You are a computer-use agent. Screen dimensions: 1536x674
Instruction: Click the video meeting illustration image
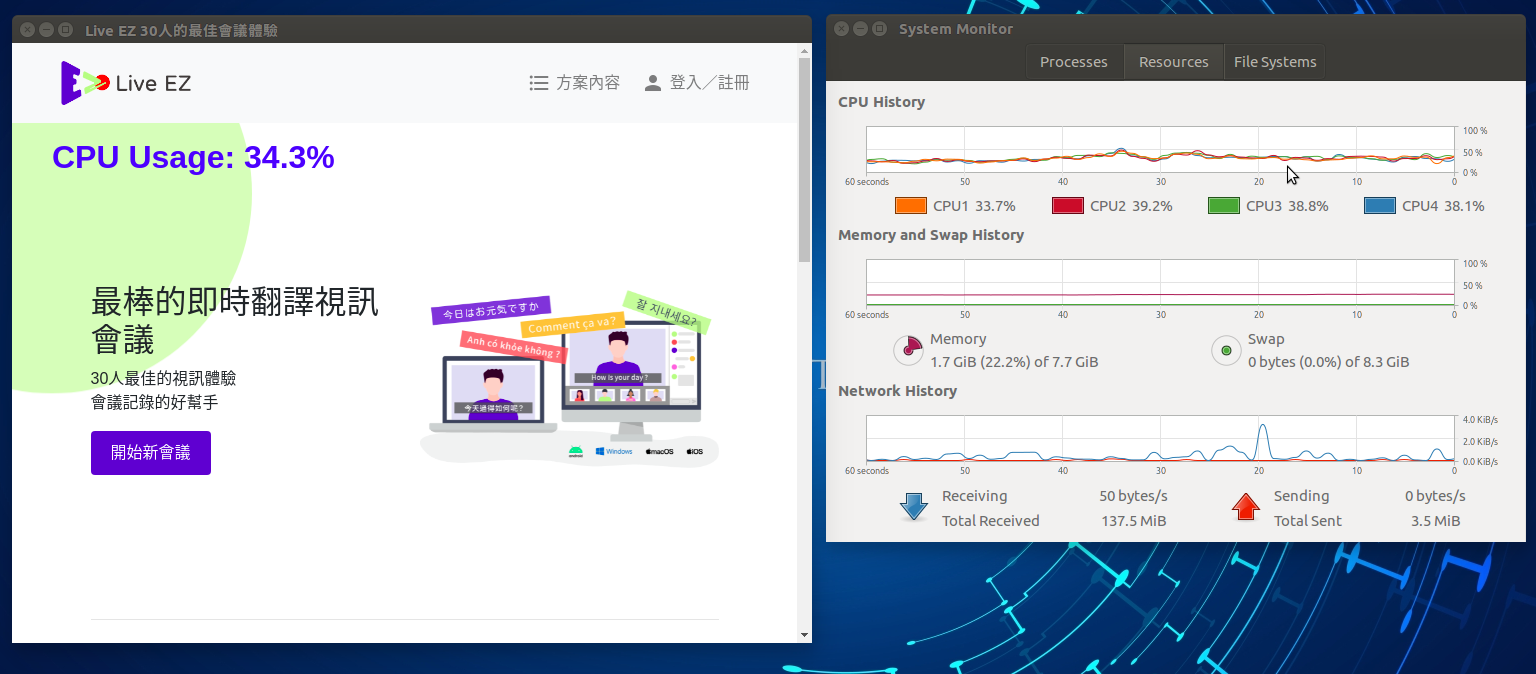(569, 379)
